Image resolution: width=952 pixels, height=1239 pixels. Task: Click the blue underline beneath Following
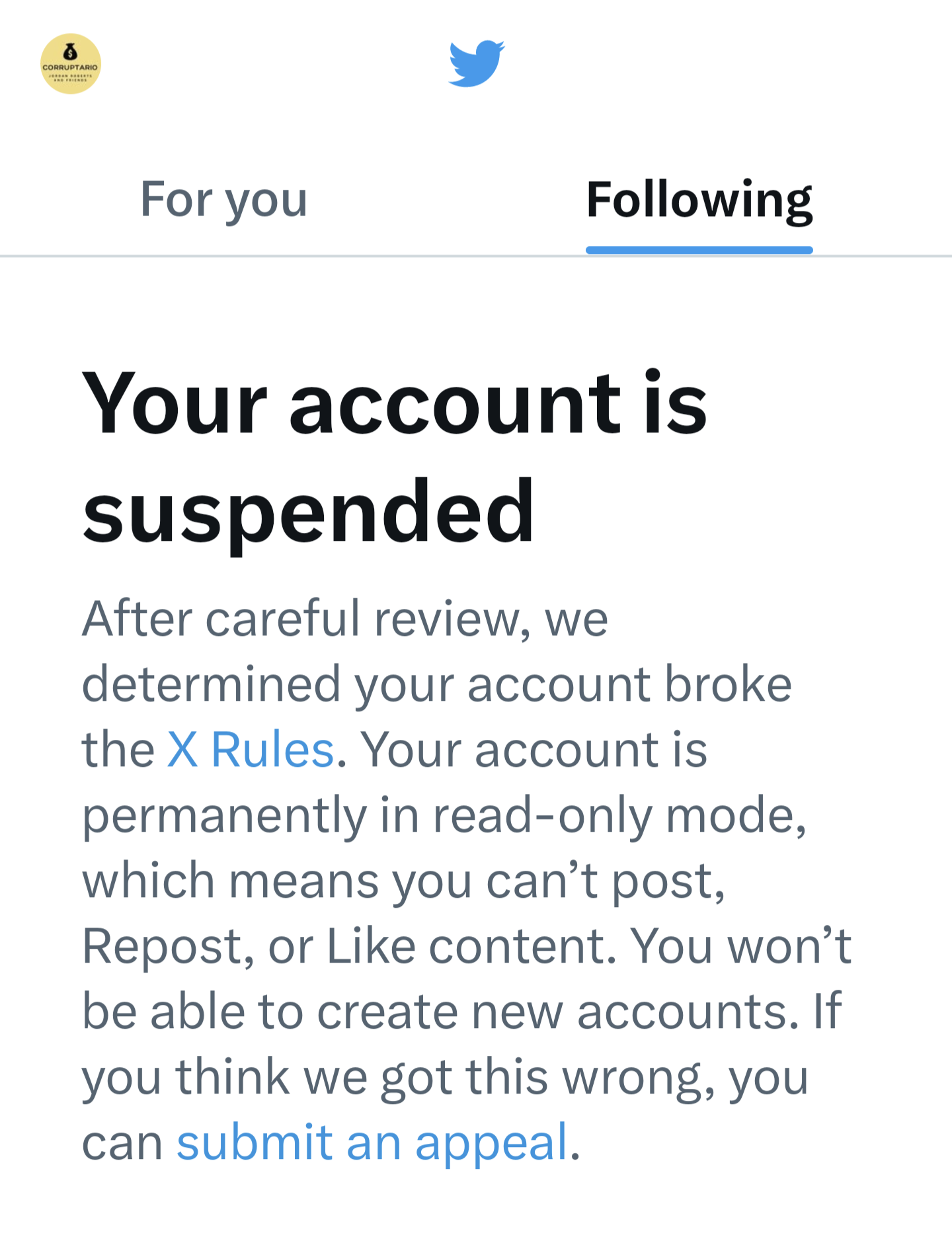click(699, 250)
